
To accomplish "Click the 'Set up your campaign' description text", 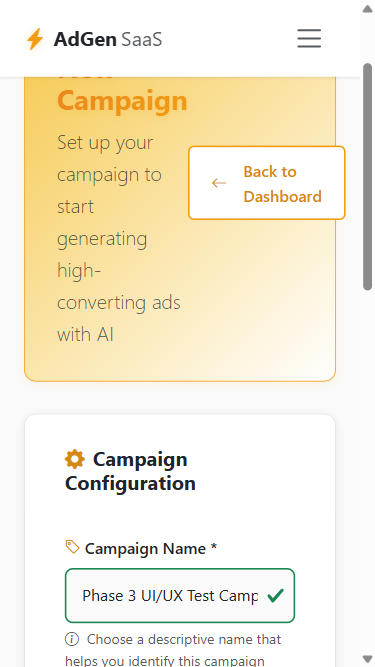I will [119, 238].
